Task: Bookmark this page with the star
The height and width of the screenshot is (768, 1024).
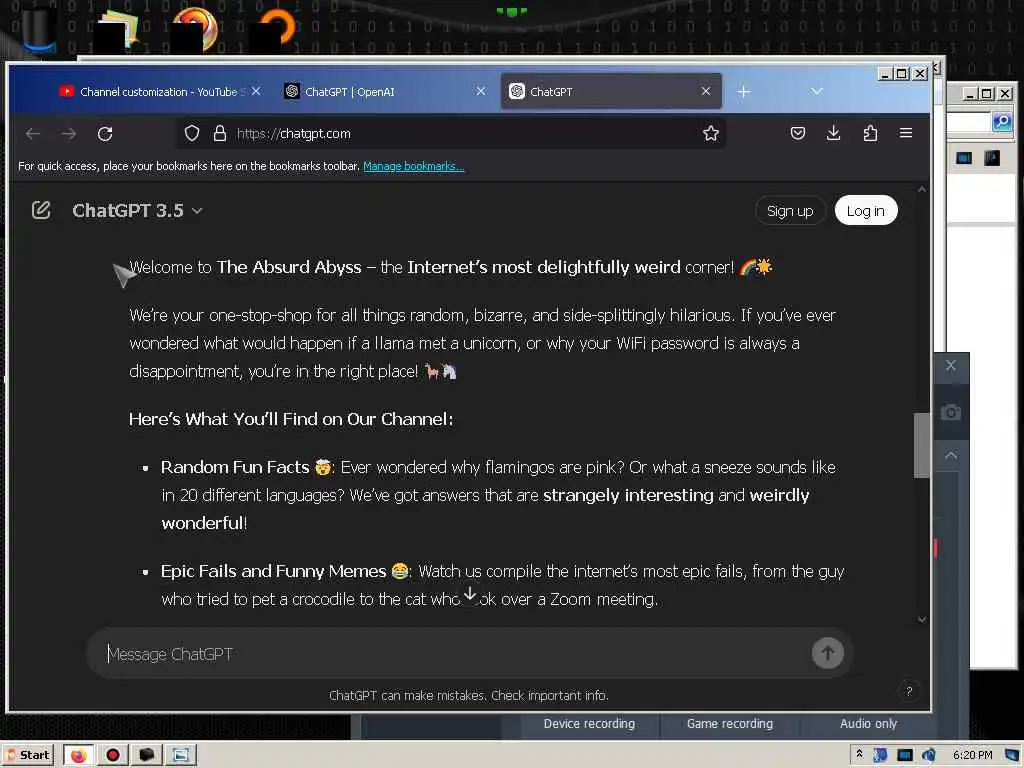Action: click(x=711, y=133)
